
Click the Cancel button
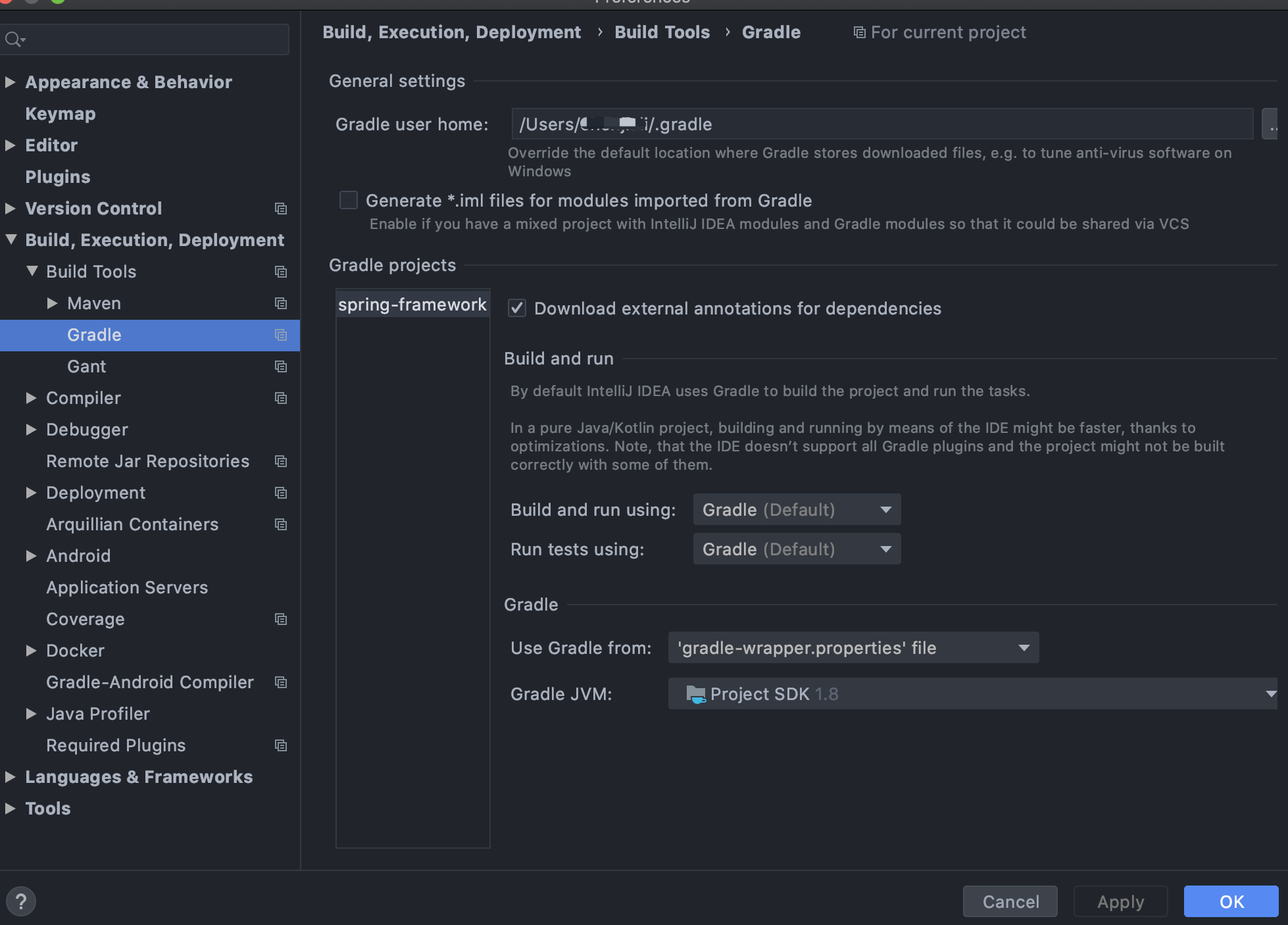click(1010, 901)
